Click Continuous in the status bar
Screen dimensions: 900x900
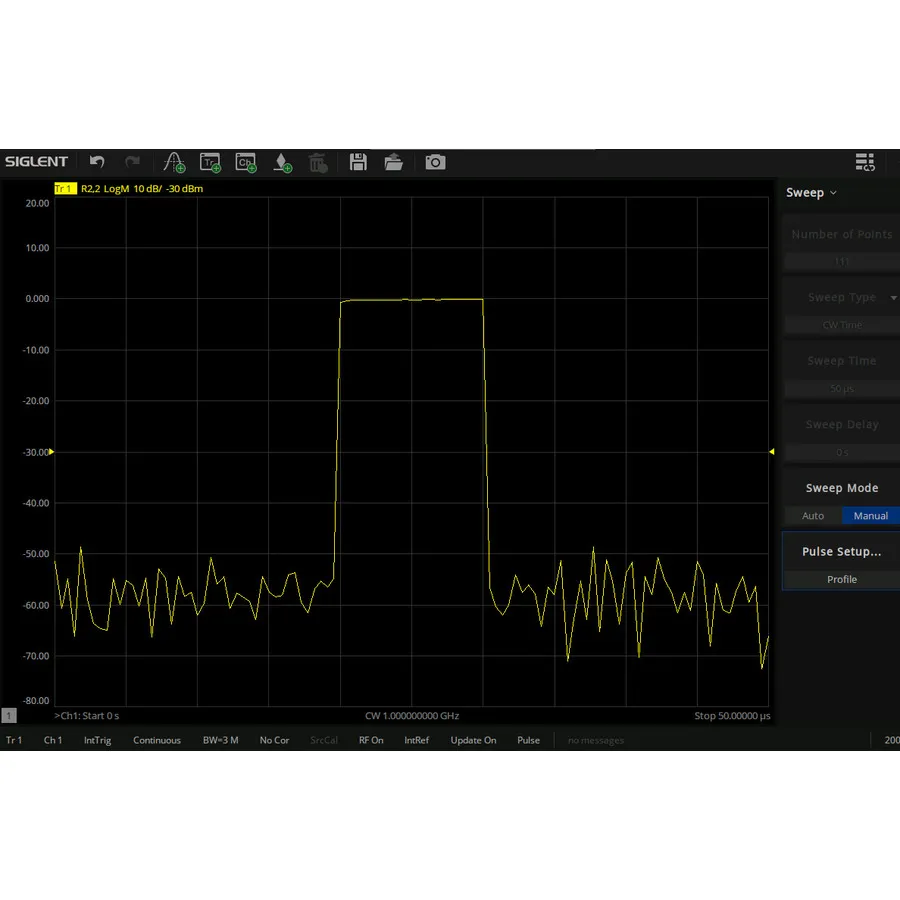tap(157, 740)
